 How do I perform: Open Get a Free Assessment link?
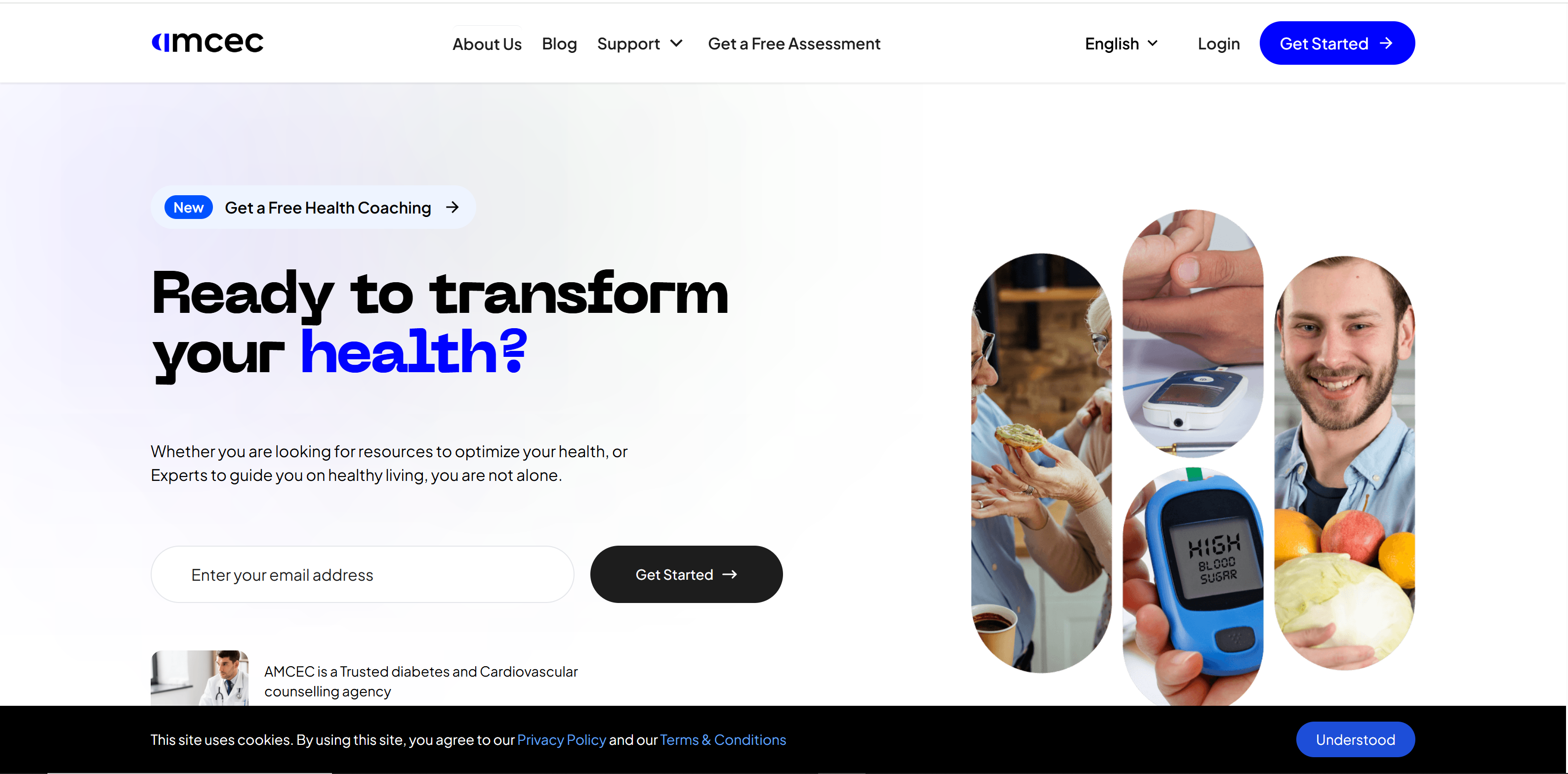coord(794,44)
